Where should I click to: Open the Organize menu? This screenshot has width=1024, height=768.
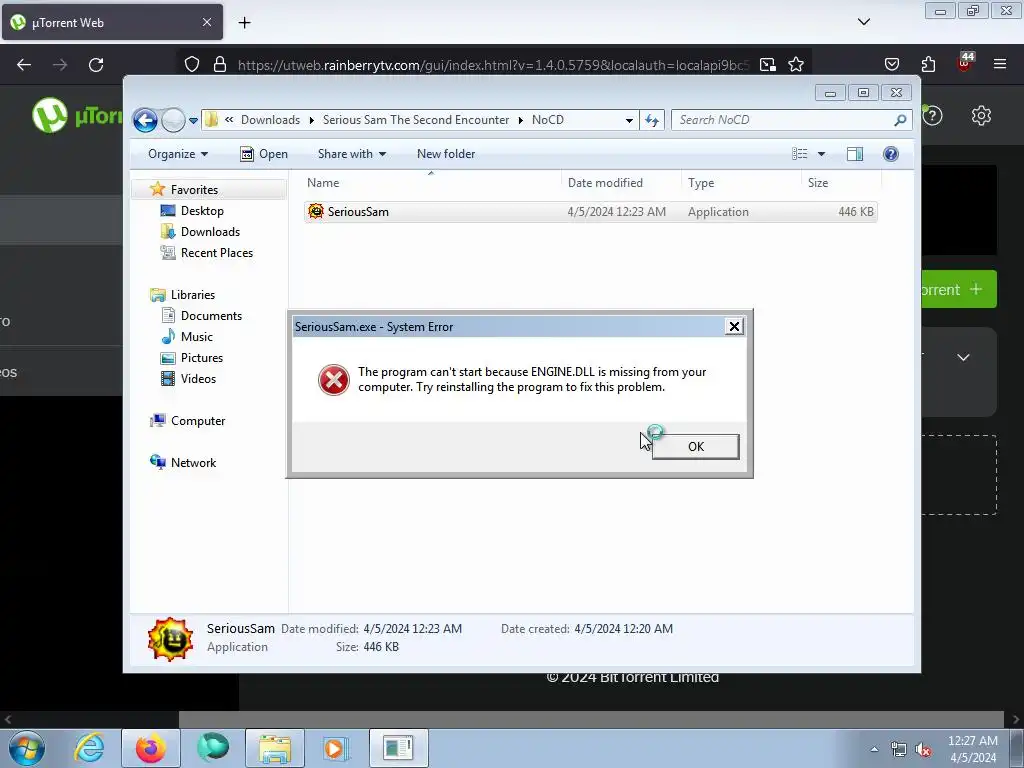point(178,154)
